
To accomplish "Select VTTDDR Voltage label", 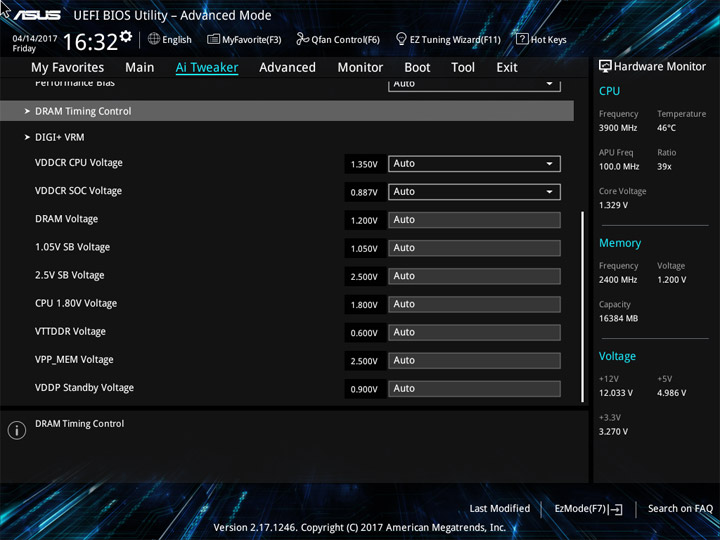I will click(70, 332).
